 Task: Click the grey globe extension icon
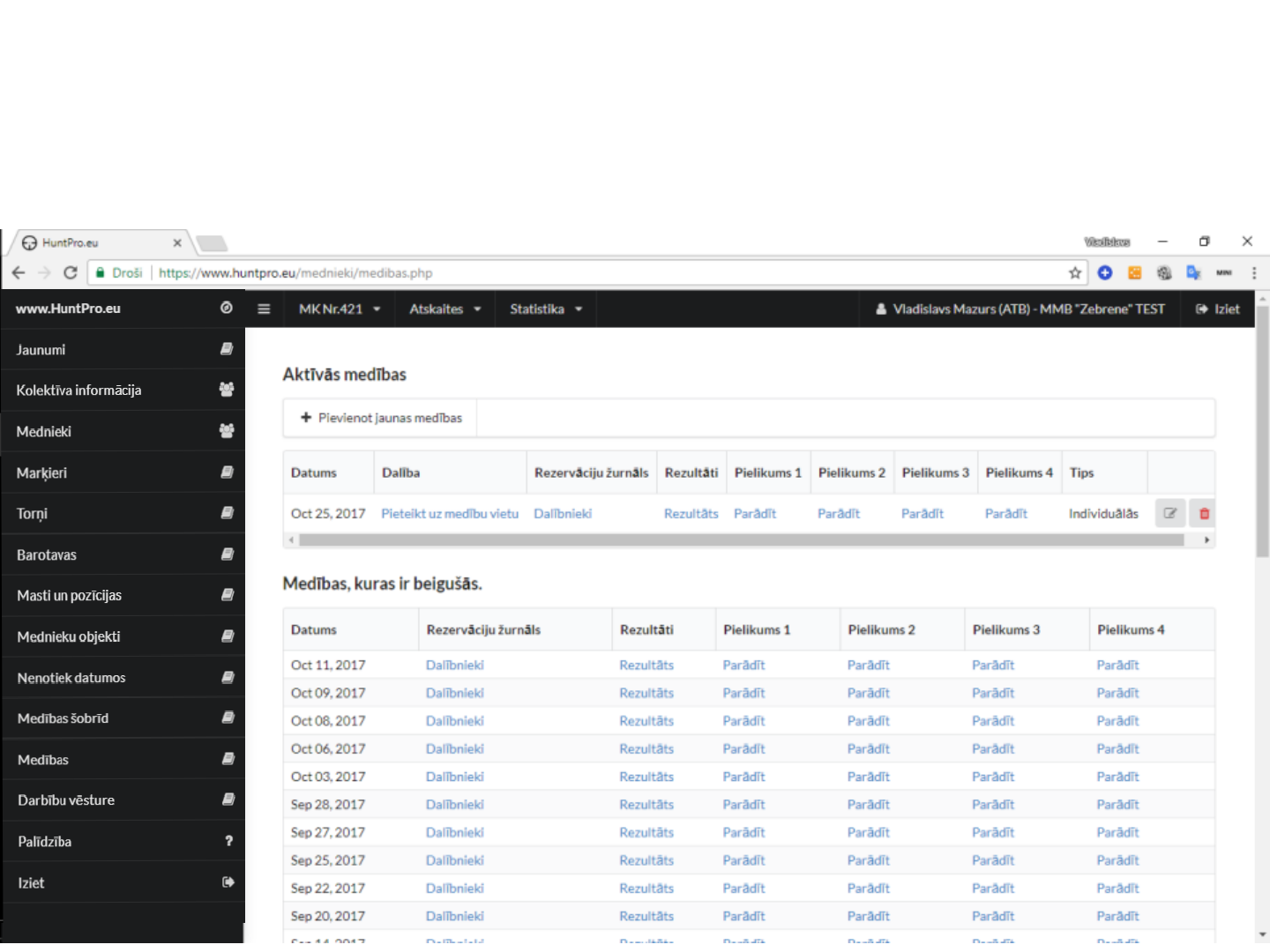tap(1164, 273)
